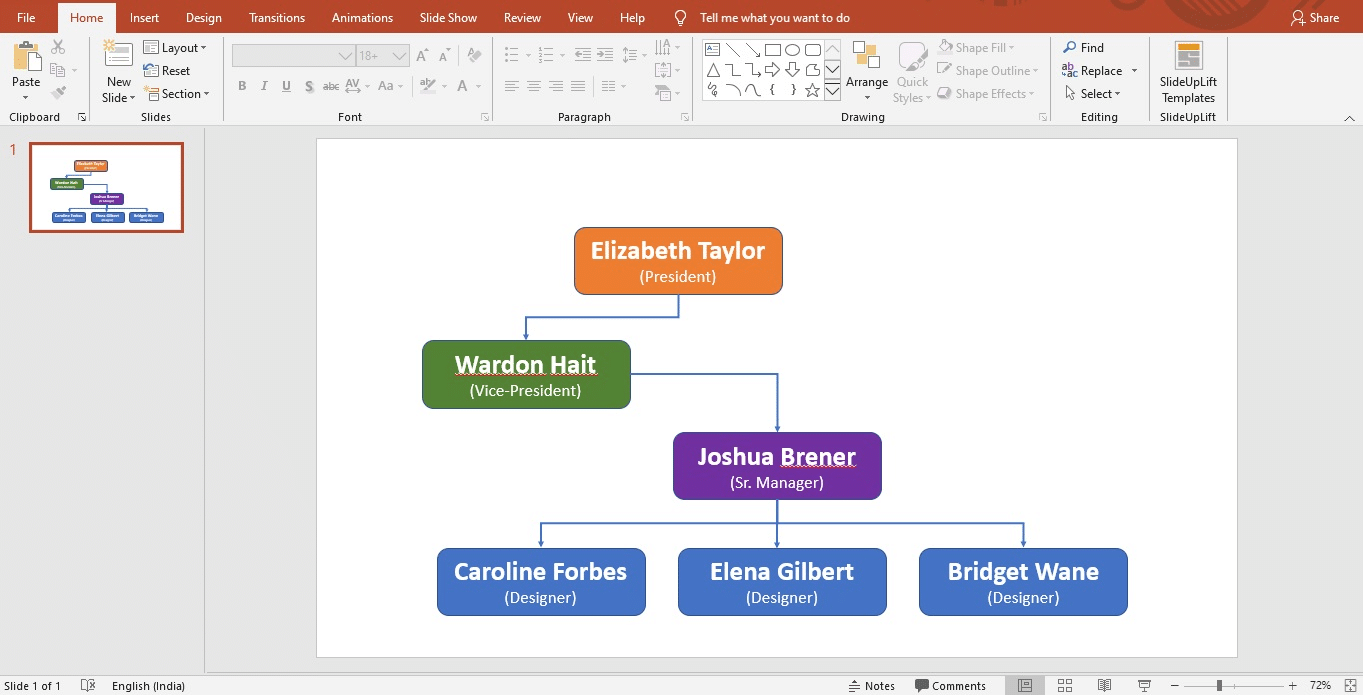Open the Quick Styles gallery
Viewport: 1363px width, 695px height.
[911, 70]
